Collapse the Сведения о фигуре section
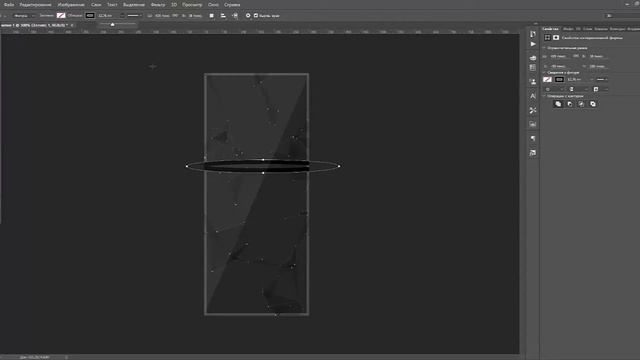Image resolution: width=640 pixels, height=360 pixels. 544,73
